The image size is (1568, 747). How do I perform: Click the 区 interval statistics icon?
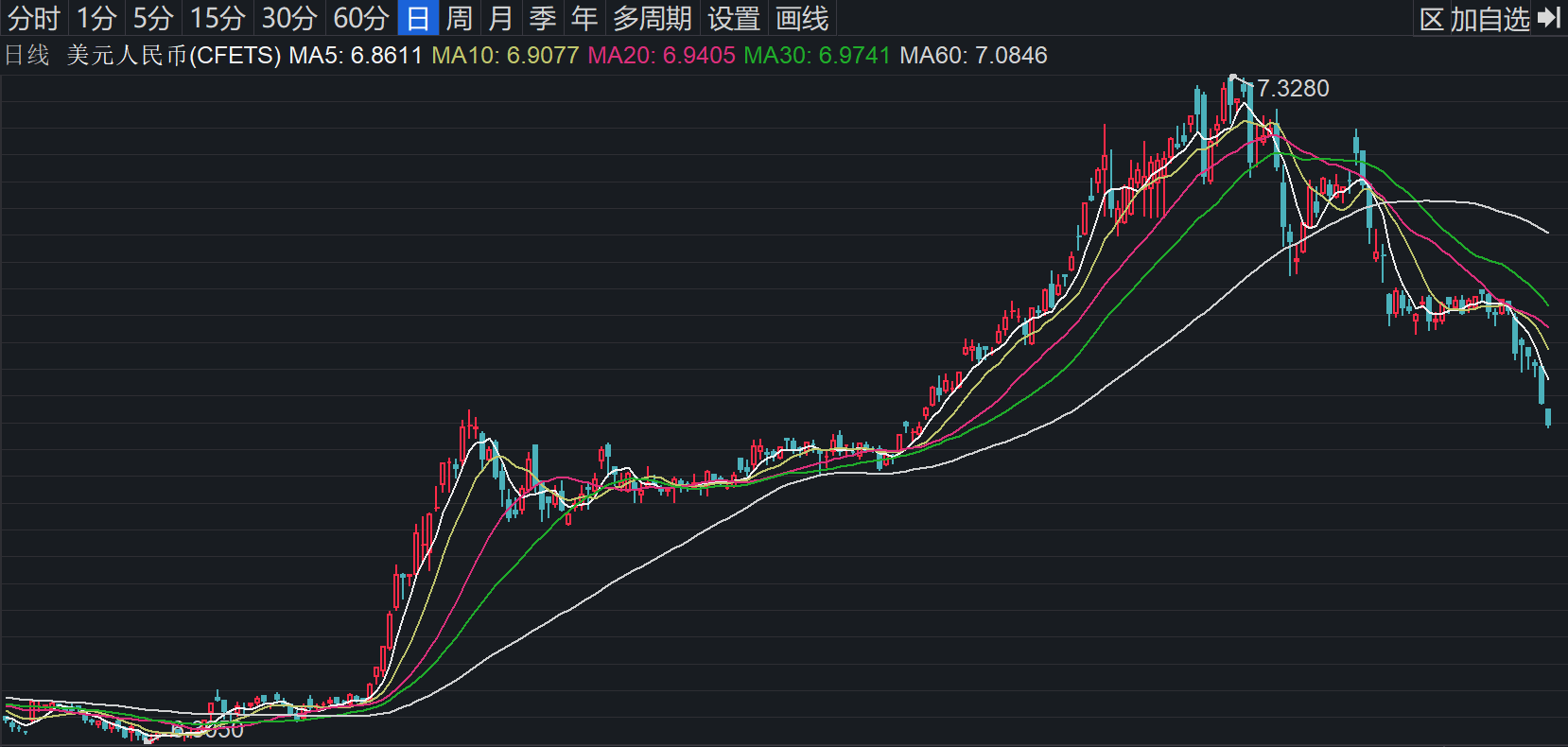point(1431,19)
